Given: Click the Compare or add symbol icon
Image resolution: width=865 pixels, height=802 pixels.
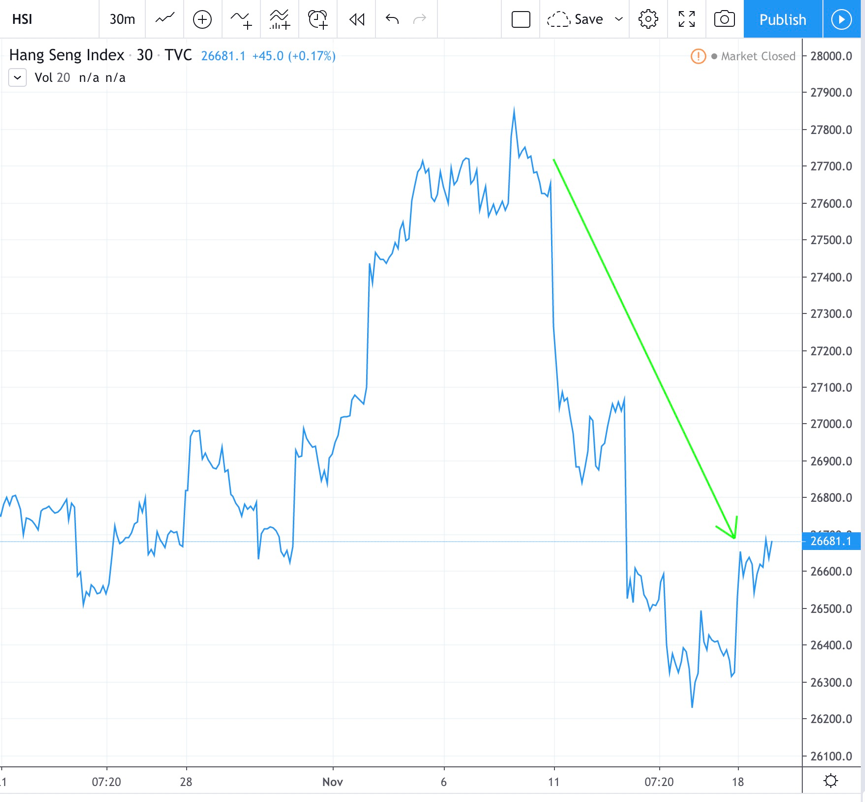Looking at the screenshot, I should [202, 19].
